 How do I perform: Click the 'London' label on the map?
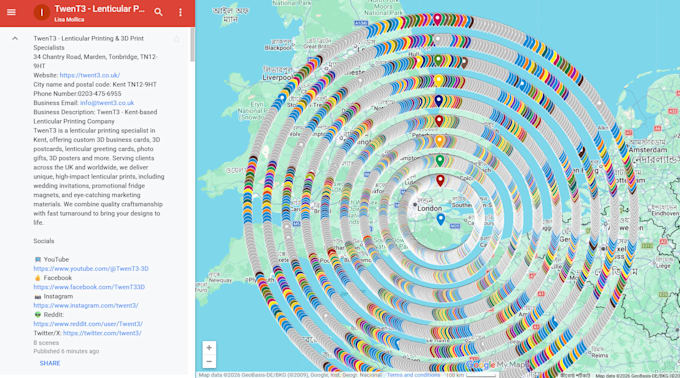[x=429, y=209]
